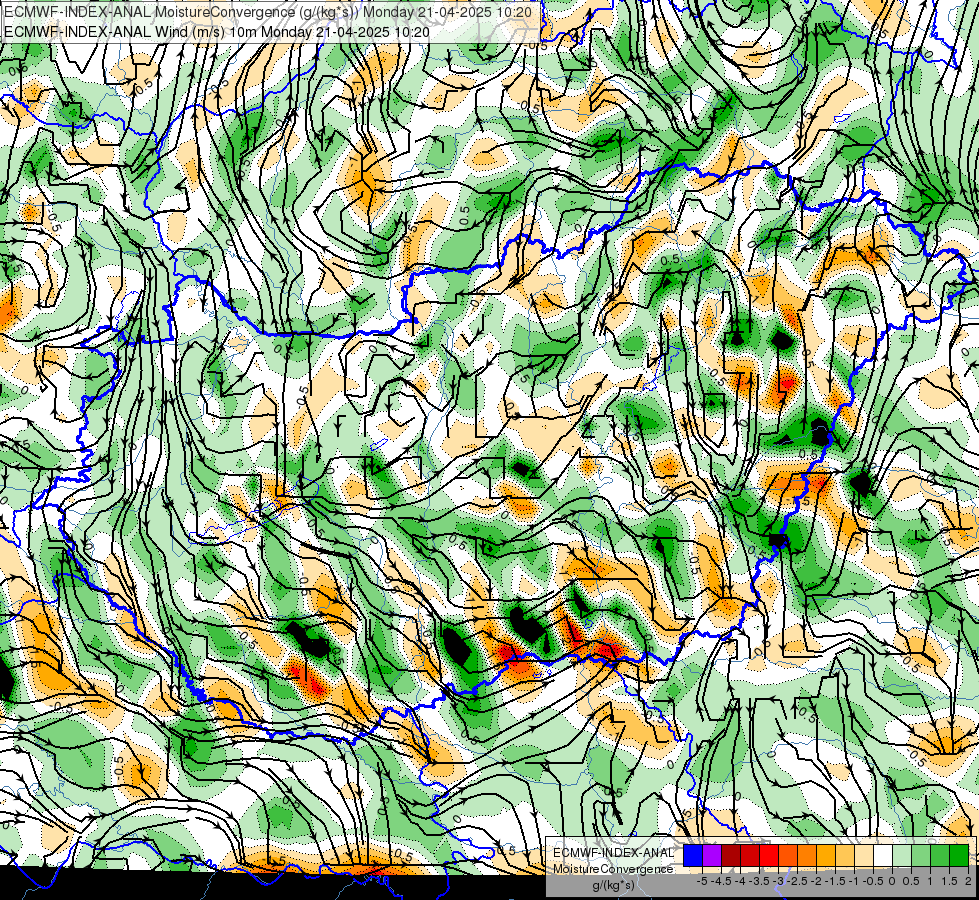Click the -3 legend tick label
Screen dimensions: 979x900
coord(779,881)
